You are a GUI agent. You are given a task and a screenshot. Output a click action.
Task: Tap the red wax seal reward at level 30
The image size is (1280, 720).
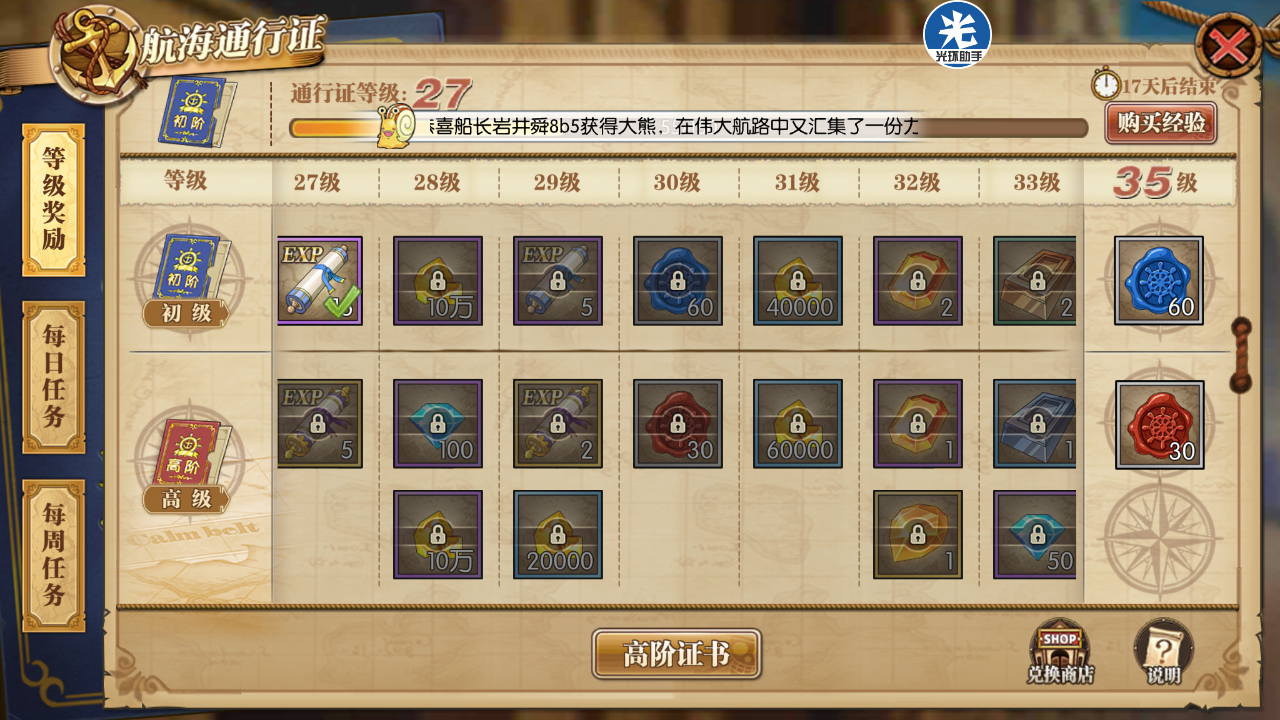tap(678, 424)
